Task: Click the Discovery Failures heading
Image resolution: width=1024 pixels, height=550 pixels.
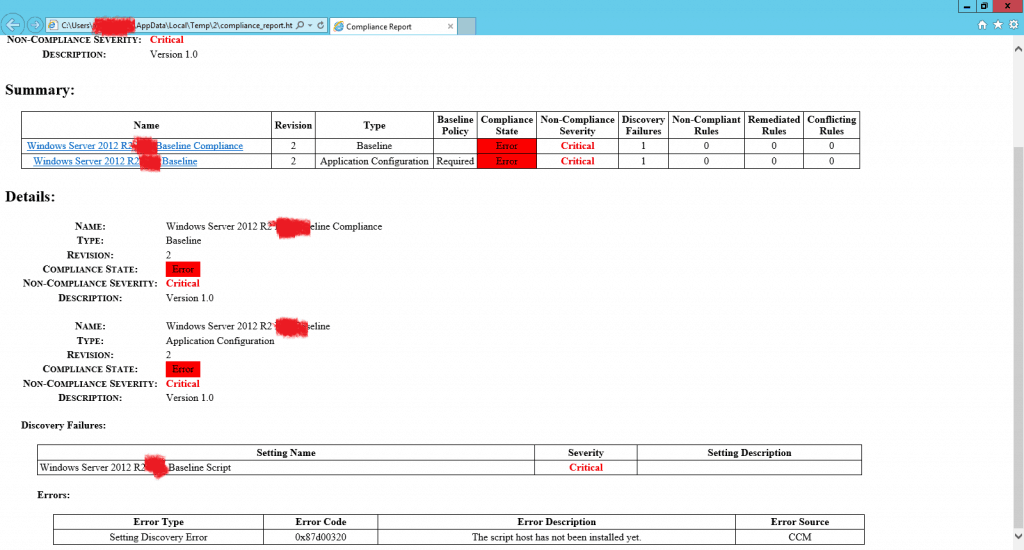Action: point(63,425)
